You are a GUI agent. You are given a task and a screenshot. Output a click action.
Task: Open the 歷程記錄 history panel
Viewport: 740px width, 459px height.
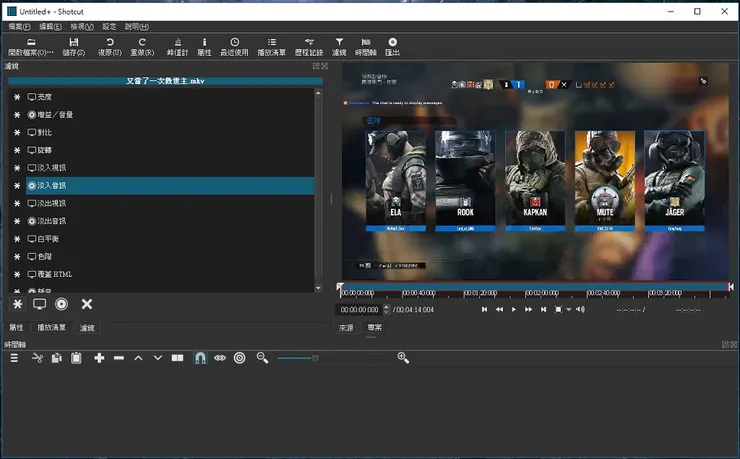pyautogui.click(x=309, y=46)
